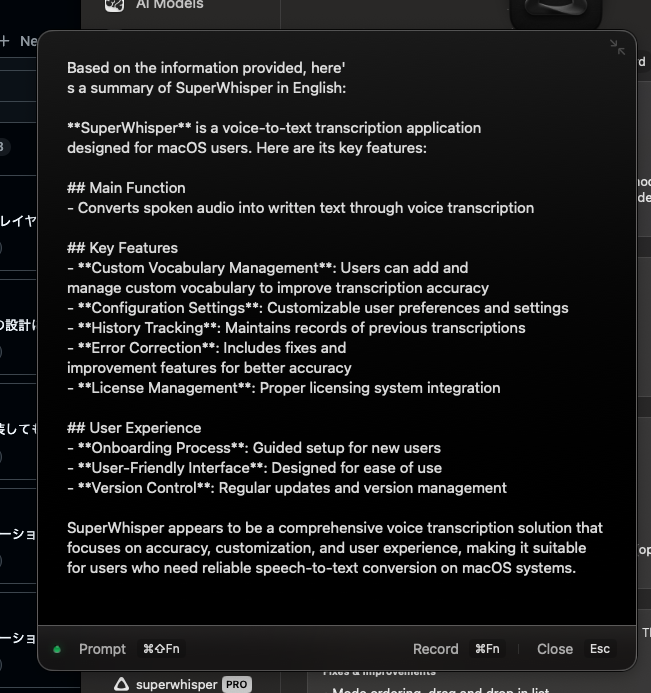Screen dimensions: 651x693
Task: Collapse the result window with the arrows icon
Action: (x=617, y=47)
